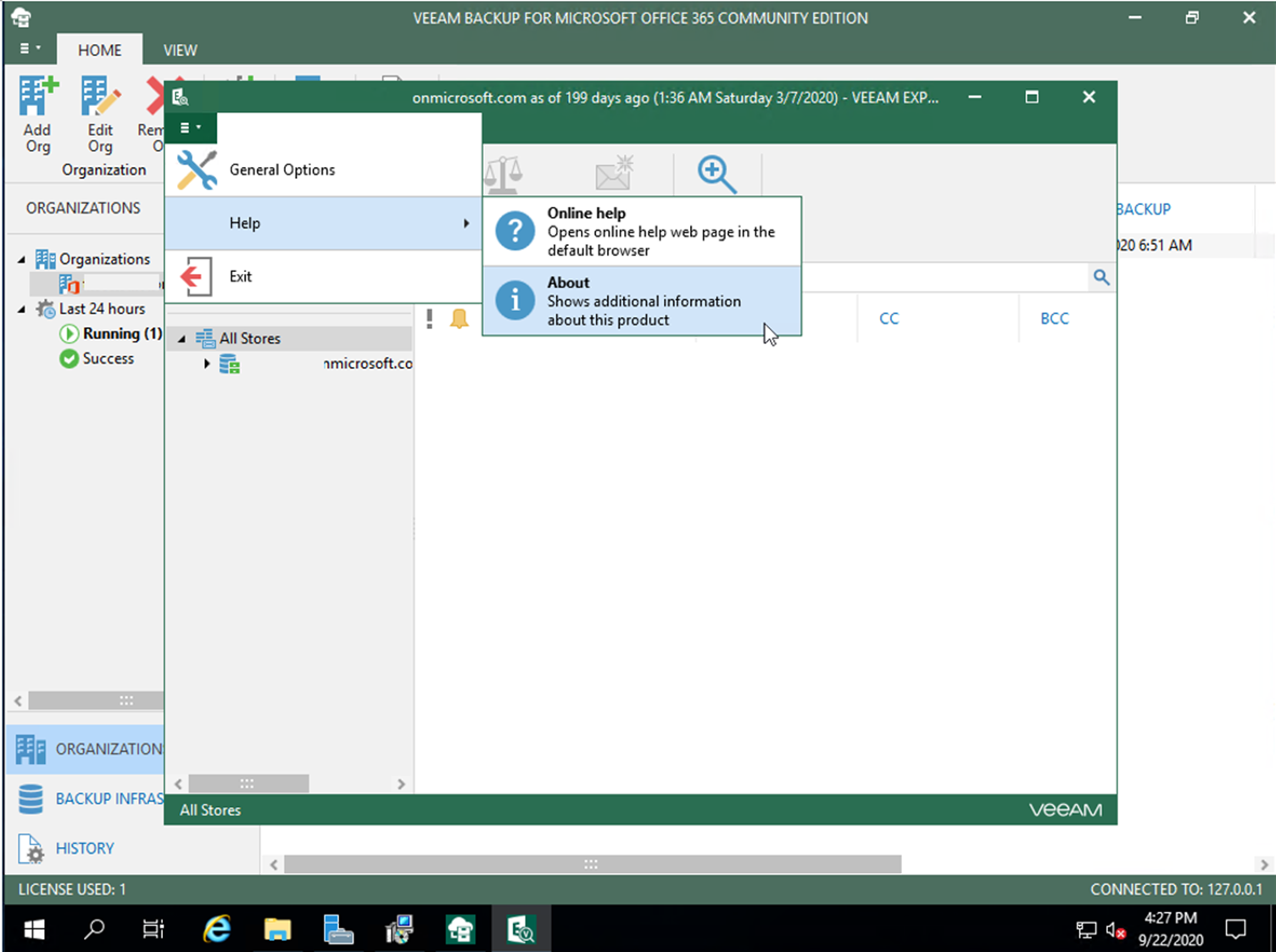
Task: Open Internet Explorer from taskbar
Action: pyautogui.click(x=217, y=930)
